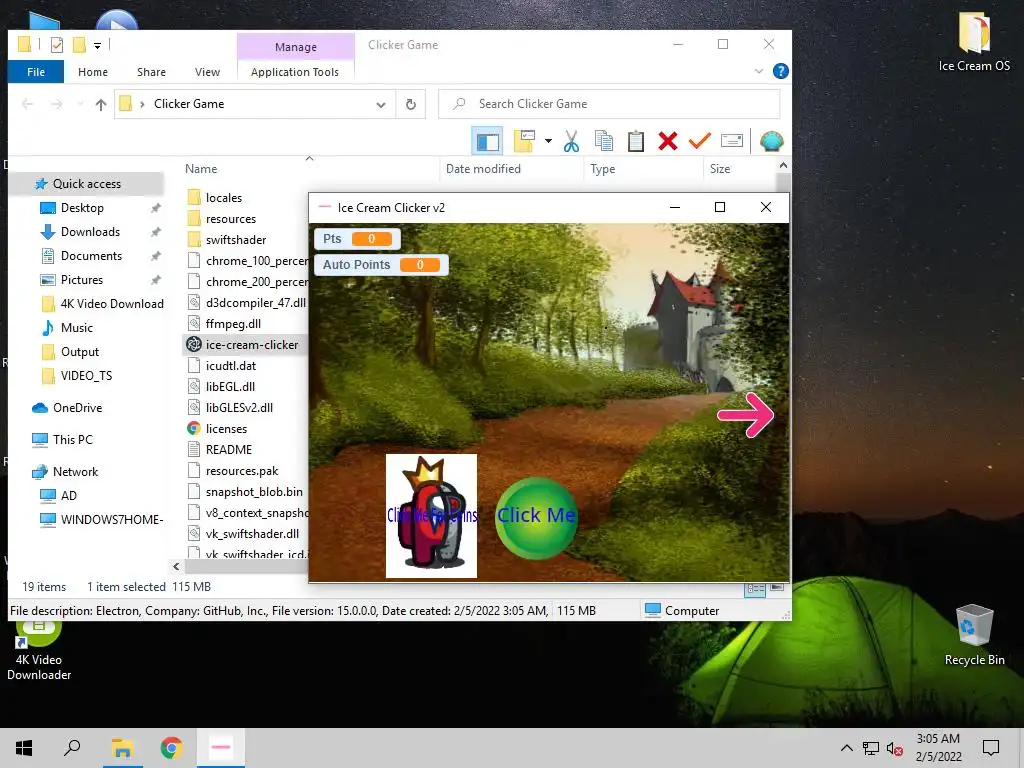Open Desktop in the navigation pane
1024x768 pixels.
82,208
